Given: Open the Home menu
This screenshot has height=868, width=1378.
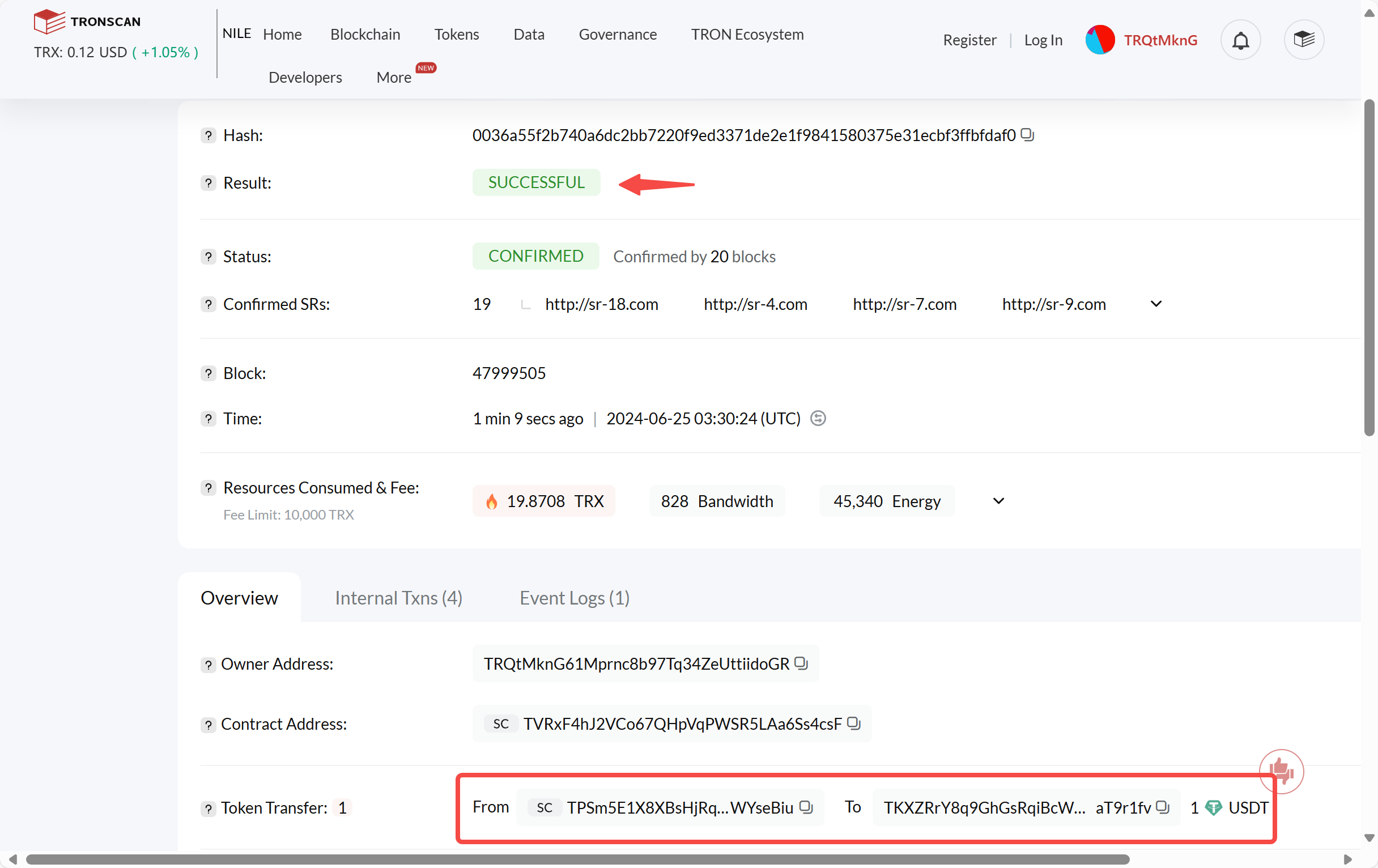Looking at the screenshot, I should [282, 35].
